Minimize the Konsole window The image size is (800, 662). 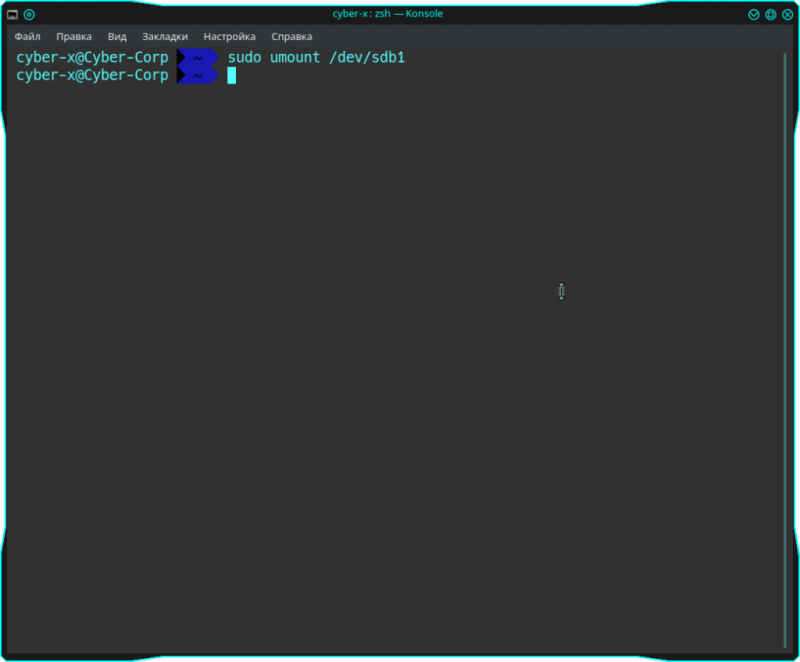pyautogui.click(x=754, y=15)
